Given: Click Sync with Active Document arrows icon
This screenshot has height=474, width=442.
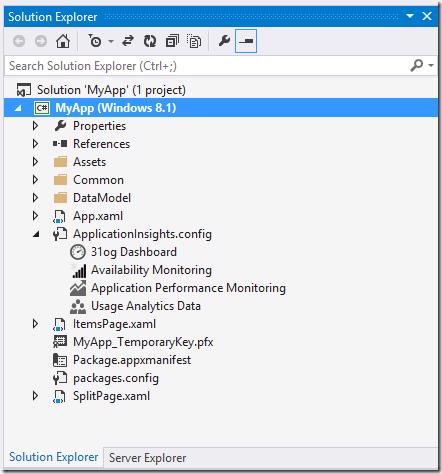Looking at the screenshot, I should [x=128, y=41].
